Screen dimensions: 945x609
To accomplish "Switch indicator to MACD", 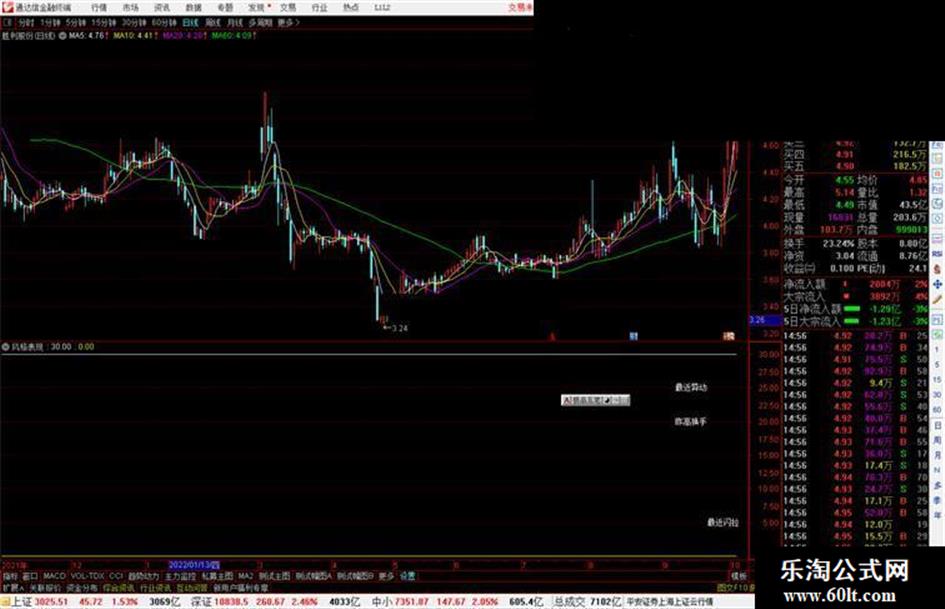I will click(x=54, y=576).
